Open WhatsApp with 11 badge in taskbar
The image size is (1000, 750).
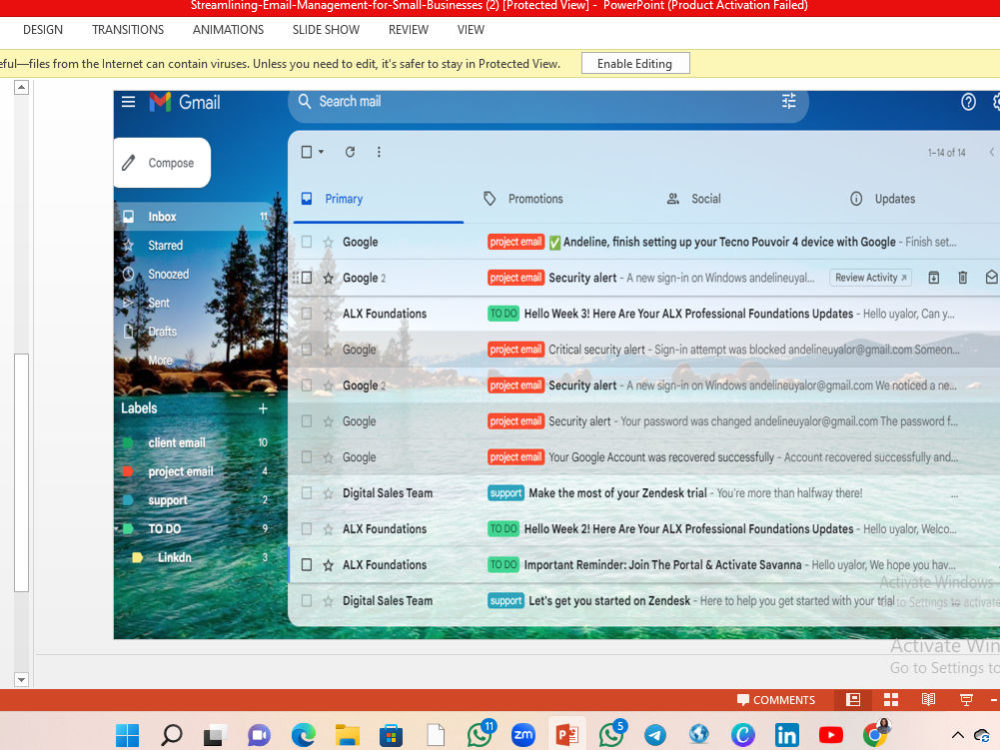coord(480,734)
